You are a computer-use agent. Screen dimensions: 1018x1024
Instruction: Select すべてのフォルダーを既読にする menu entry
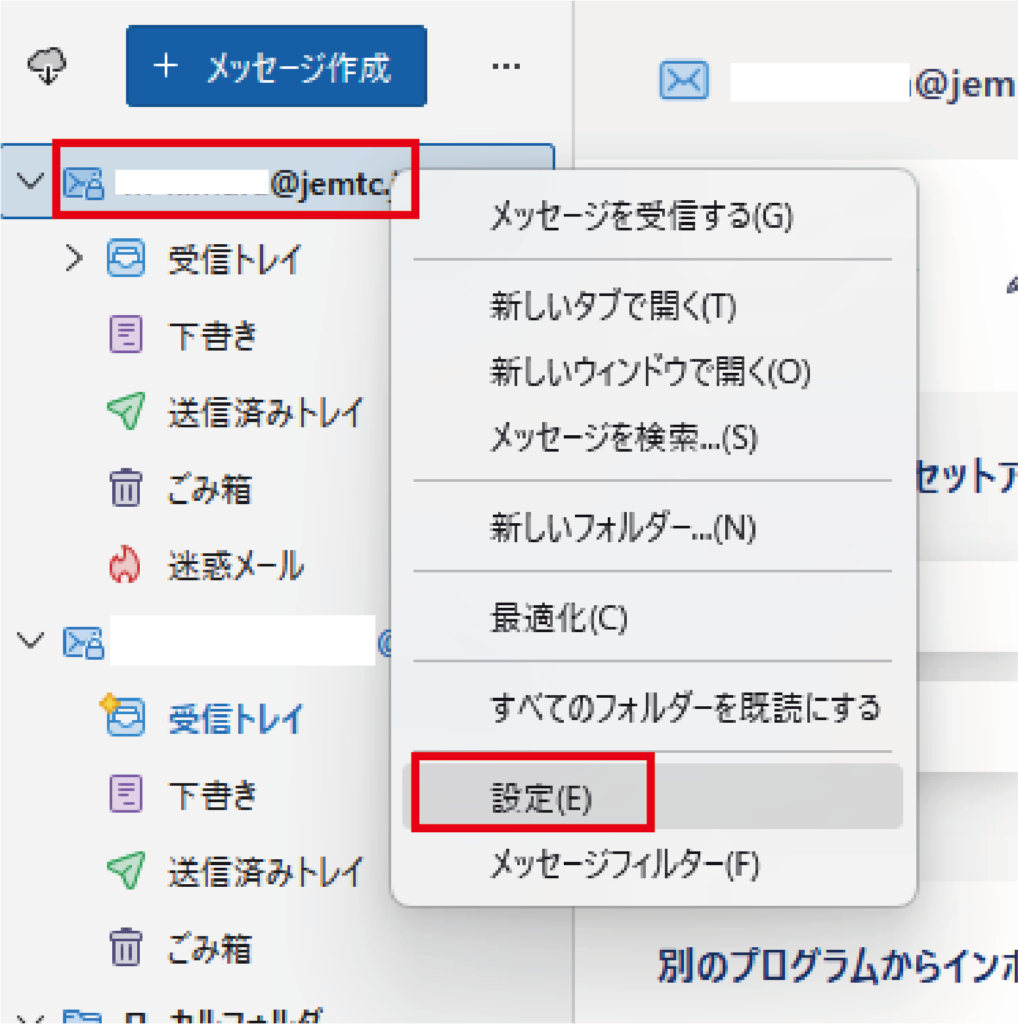pos(685,708)
